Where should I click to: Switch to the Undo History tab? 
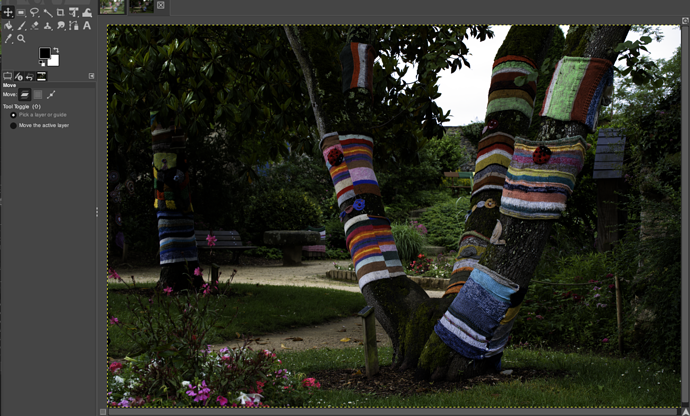click(30, 77)
